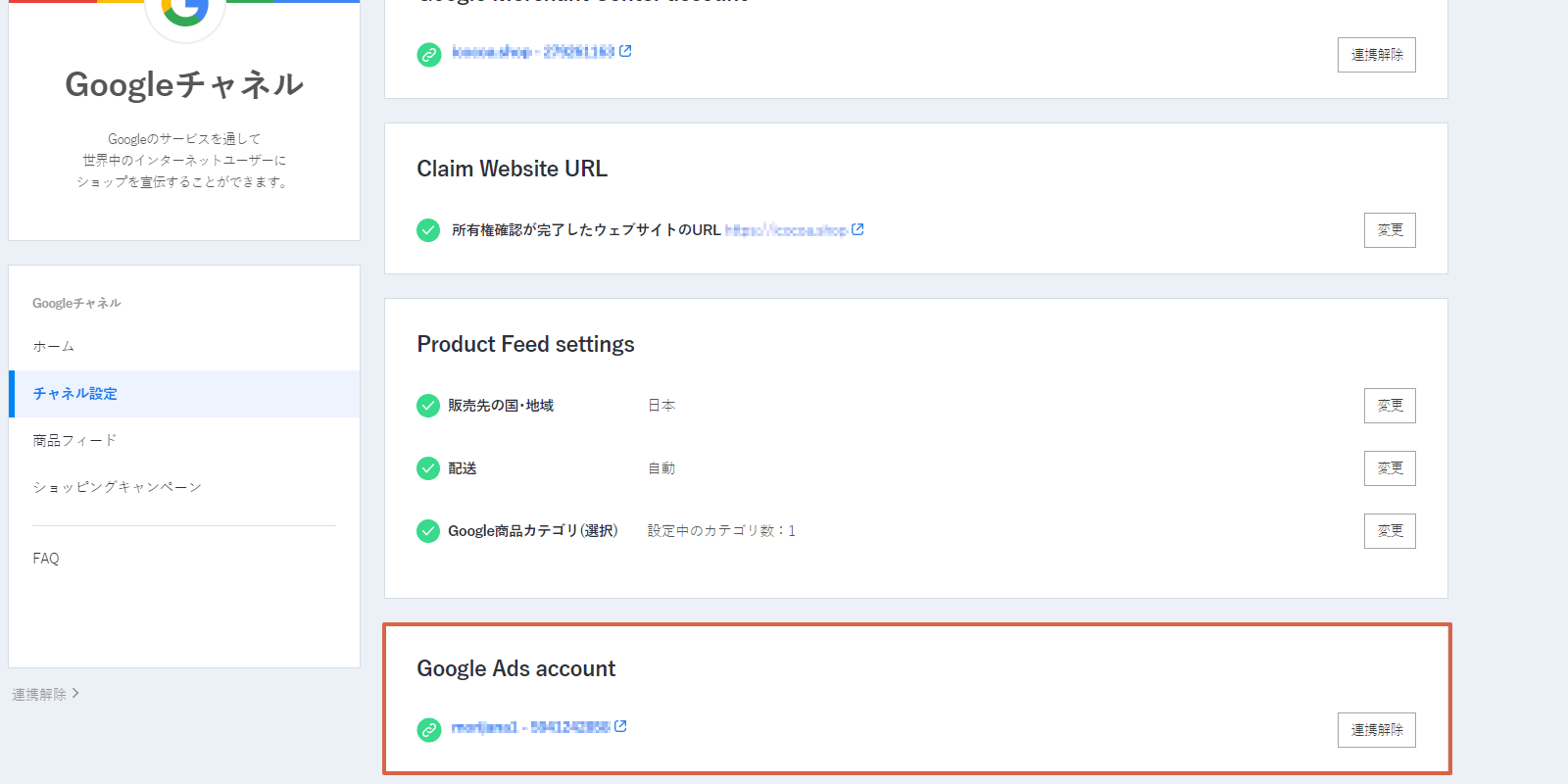1568x784 pixels.
Task: Open external link icon beside claimed website URL
Action: coord(857,229)
